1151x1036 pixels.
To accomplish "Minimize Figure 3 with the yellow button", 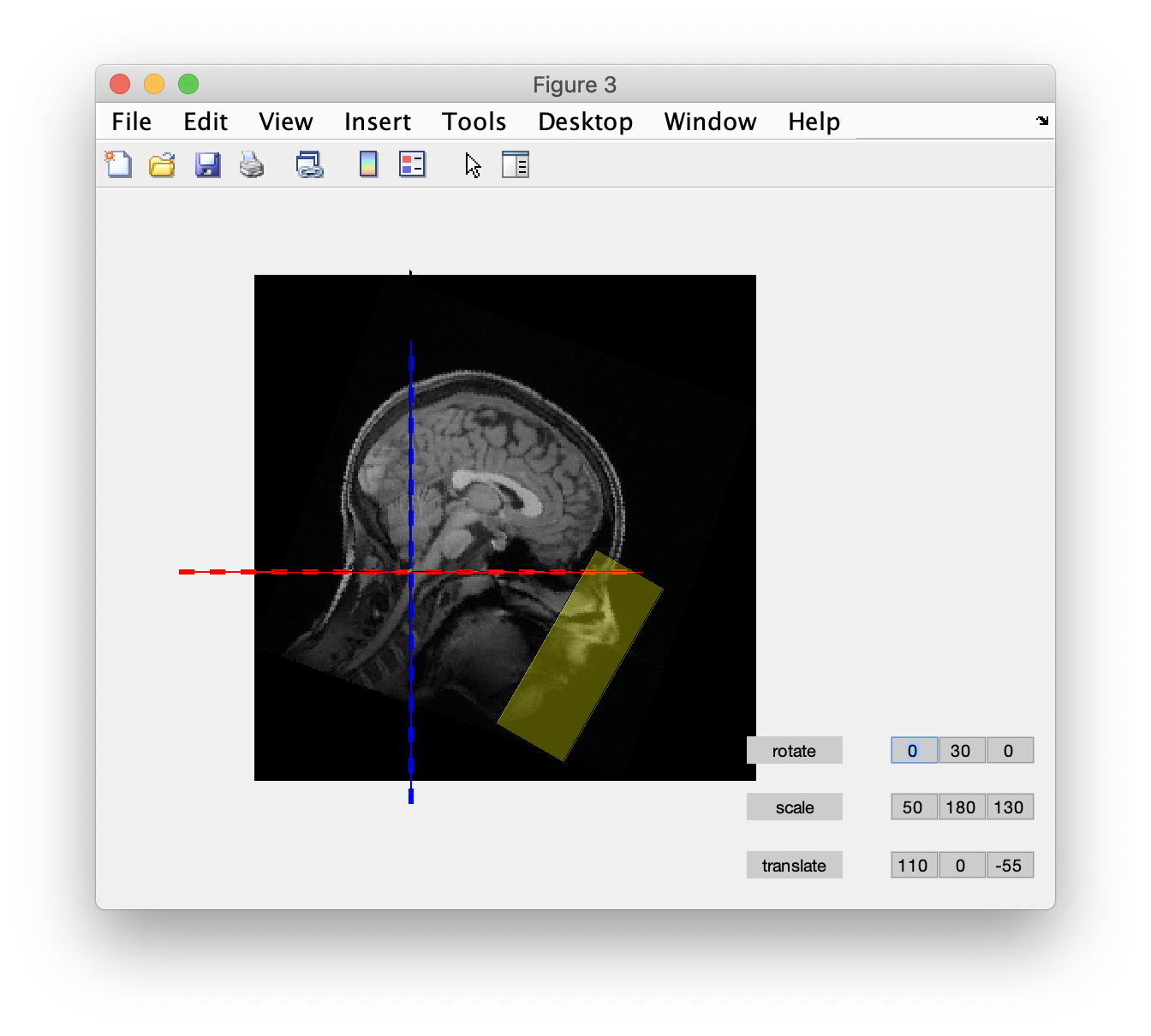I will tap(154, 84).
